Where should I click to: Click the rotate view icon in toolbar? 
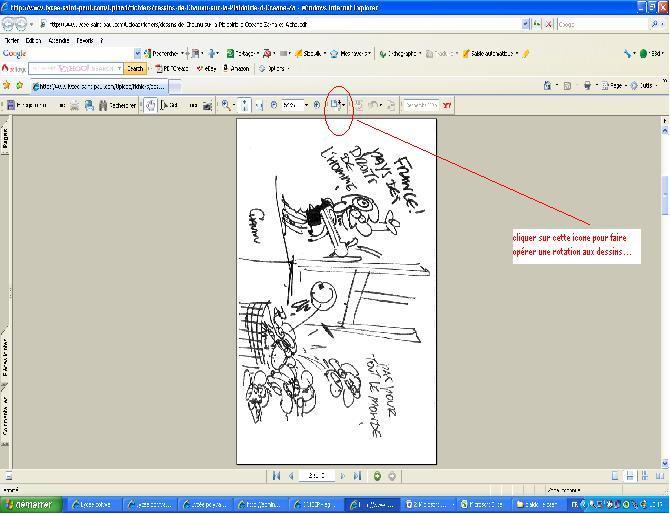[337, 105]
